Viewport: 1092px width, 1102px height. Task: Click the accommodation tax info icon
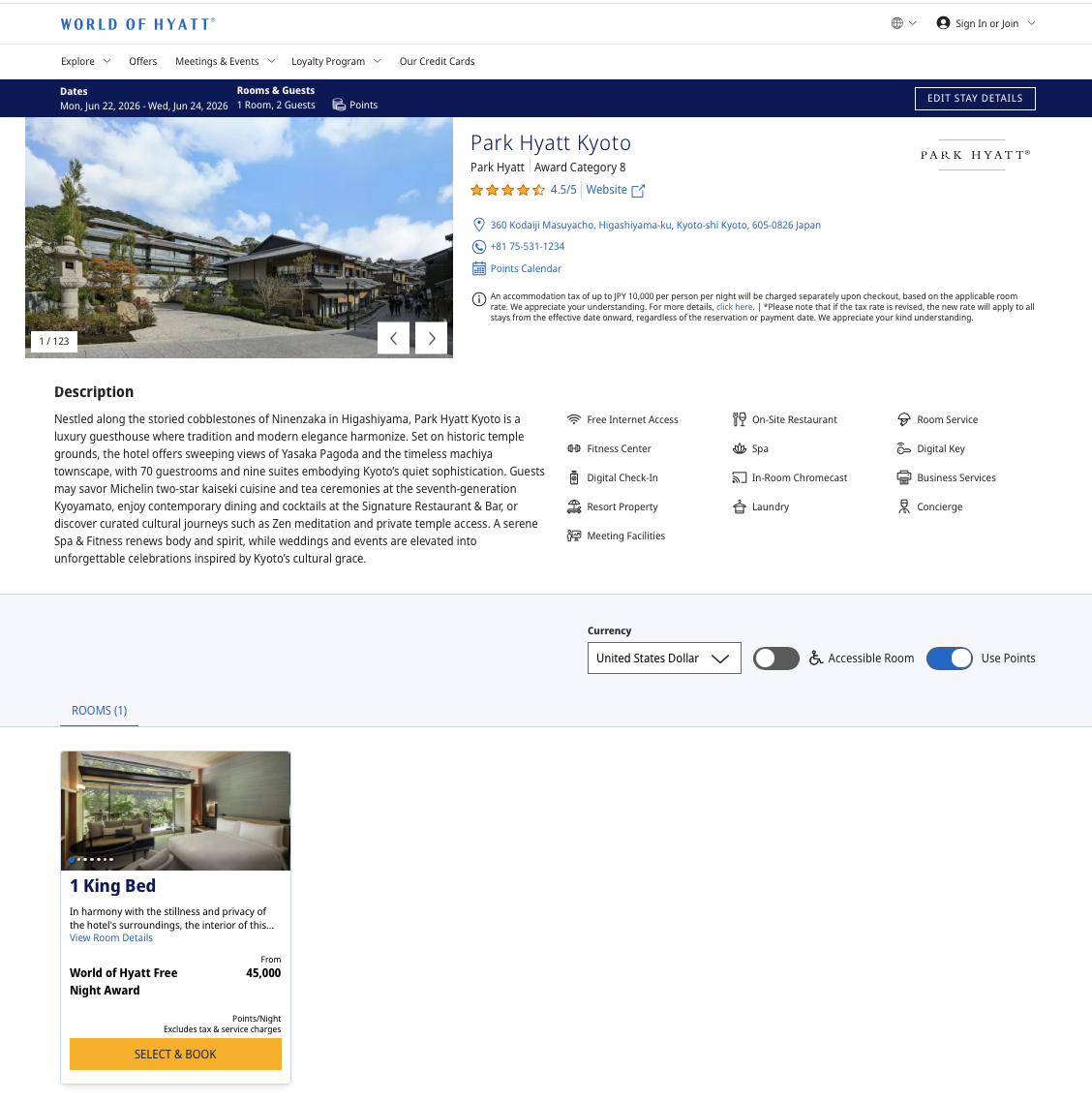tap(478, 299)
